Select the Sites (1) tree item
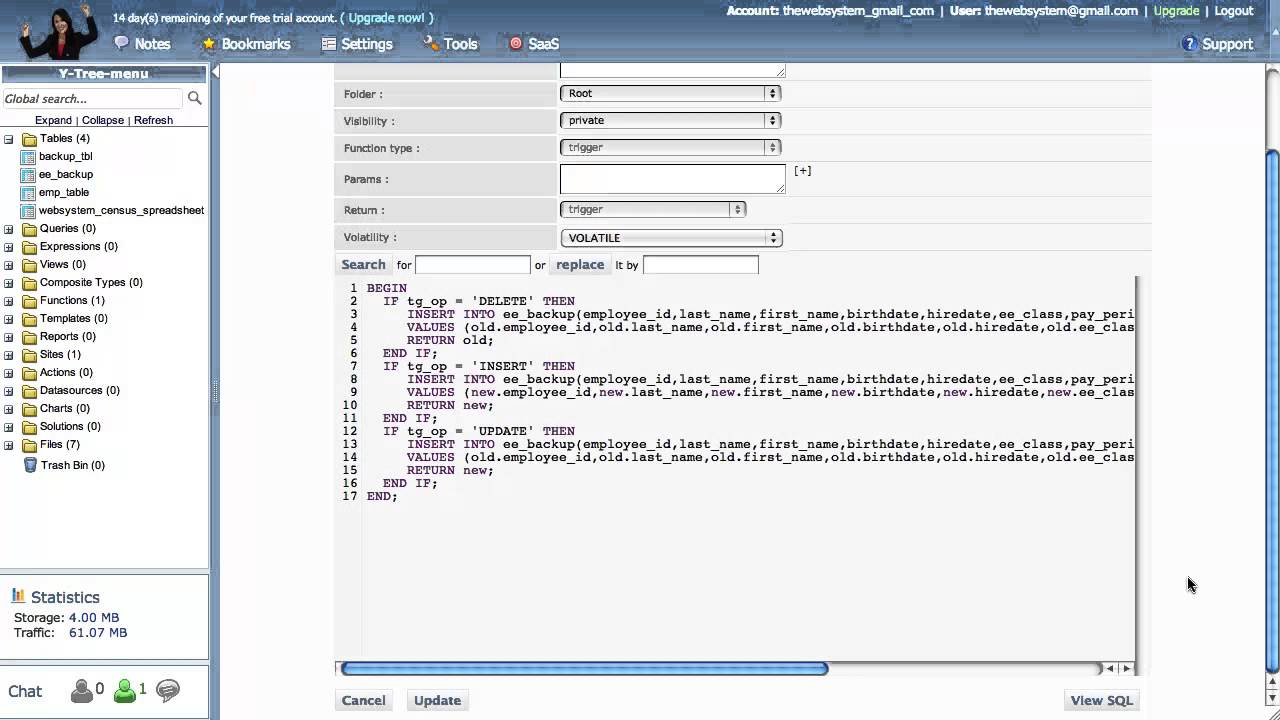Screen dimensions: 1280x720 pyautogui.click(x=60, y=355)
